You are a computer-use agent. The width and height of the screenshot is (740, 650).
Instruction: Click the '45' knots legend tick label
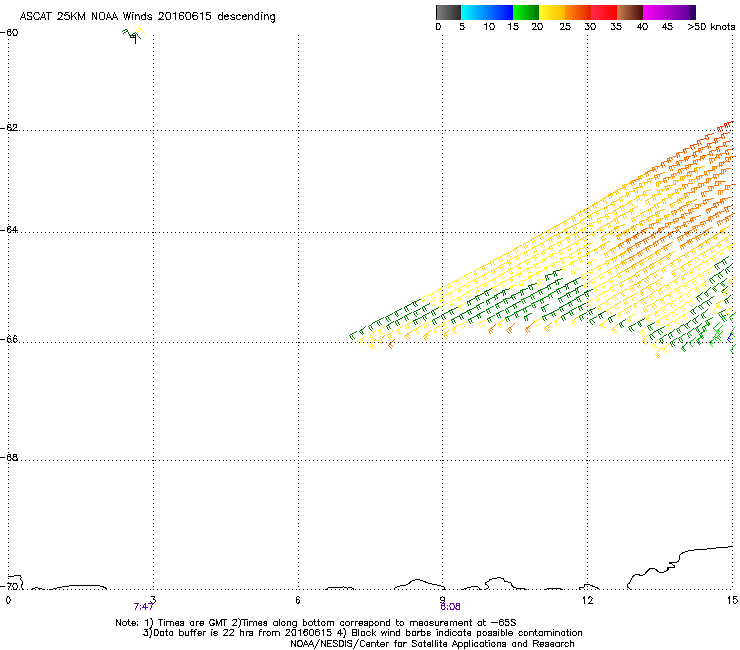[x=667, y=27]
